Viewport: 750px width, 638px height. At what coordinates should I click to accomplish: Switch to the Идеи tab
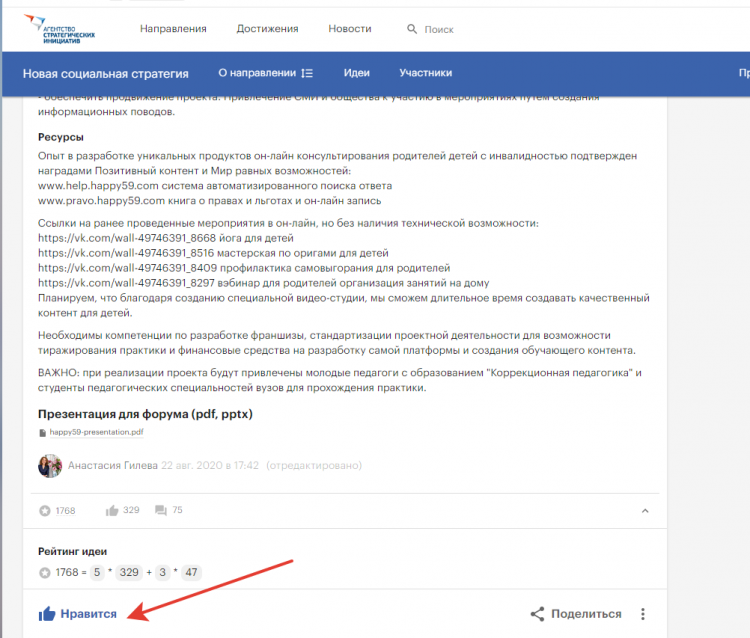coord(356,73)
